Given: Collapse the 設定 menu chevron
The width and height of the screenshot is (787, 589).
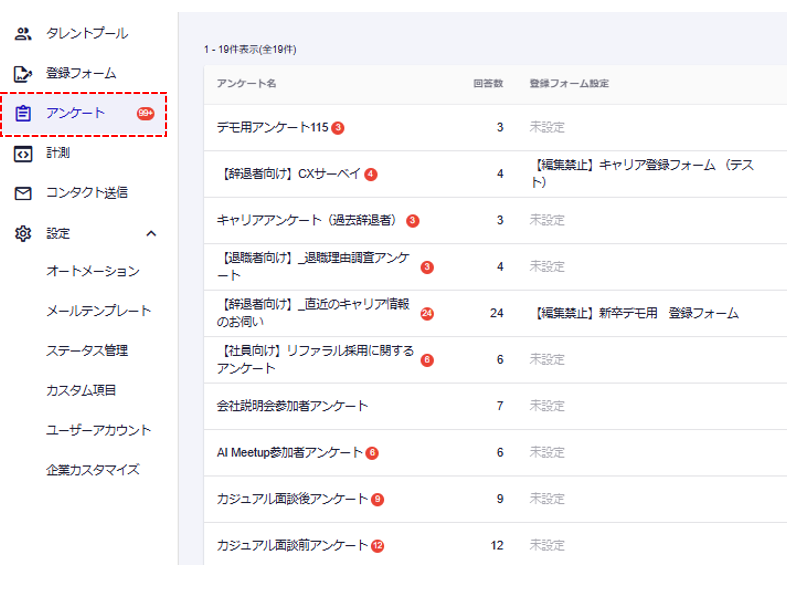Looking at the screenshot, I should coord(151,233).
